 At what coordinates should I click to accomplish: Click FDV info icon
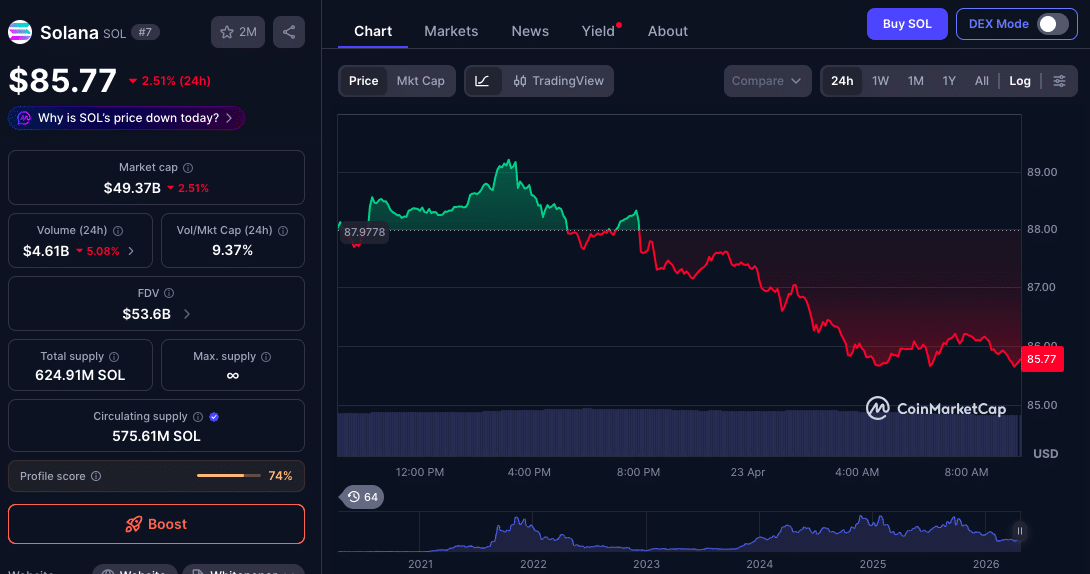click(x=169, y=293)
